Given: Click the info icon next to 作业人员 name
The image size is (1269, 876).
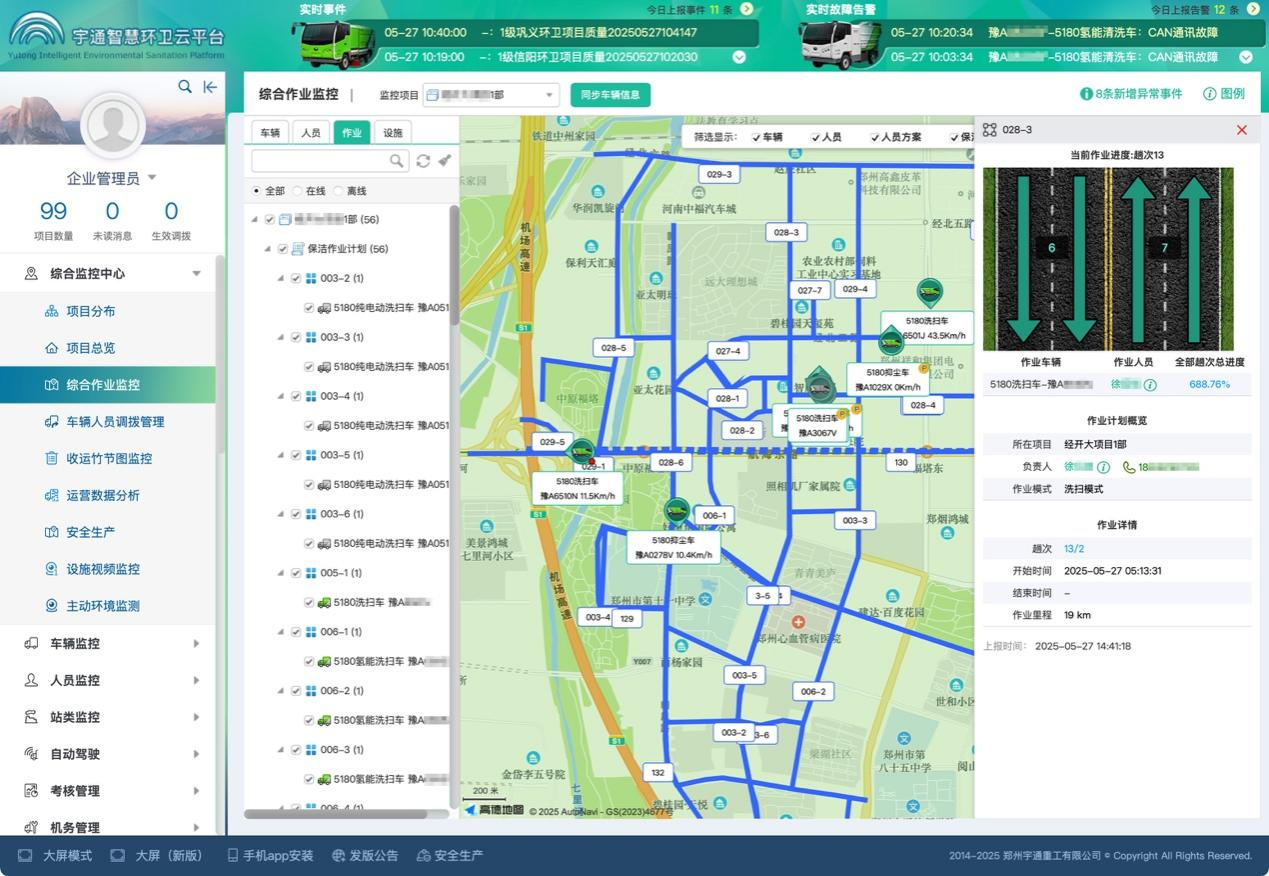Looking at the screenshot, I should point(1150,384).
